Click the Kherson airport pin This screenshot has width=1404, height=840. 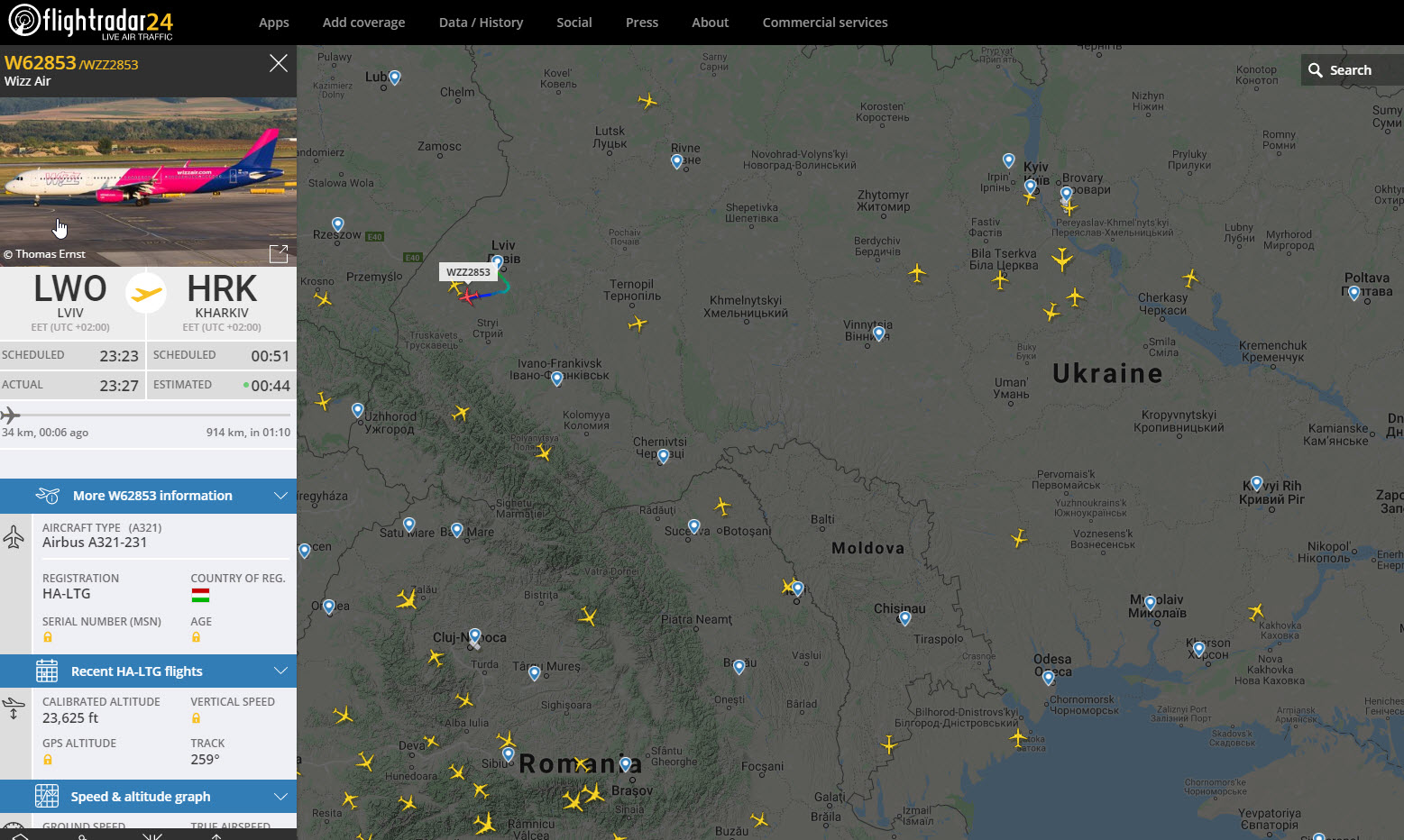coord(1198,648)
